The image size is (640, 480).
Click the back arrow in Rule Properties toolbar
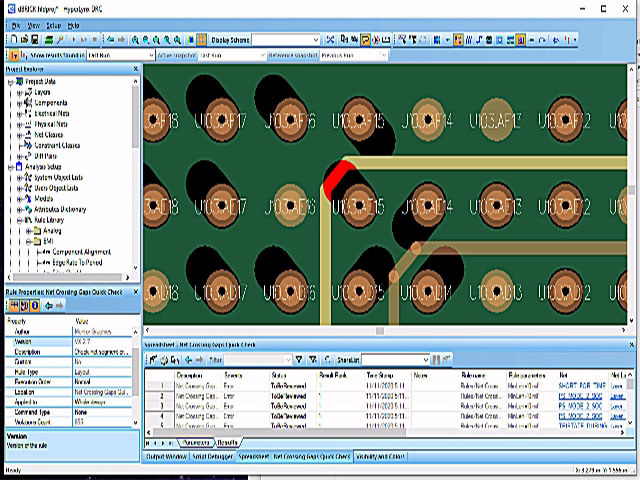(49, 305)
